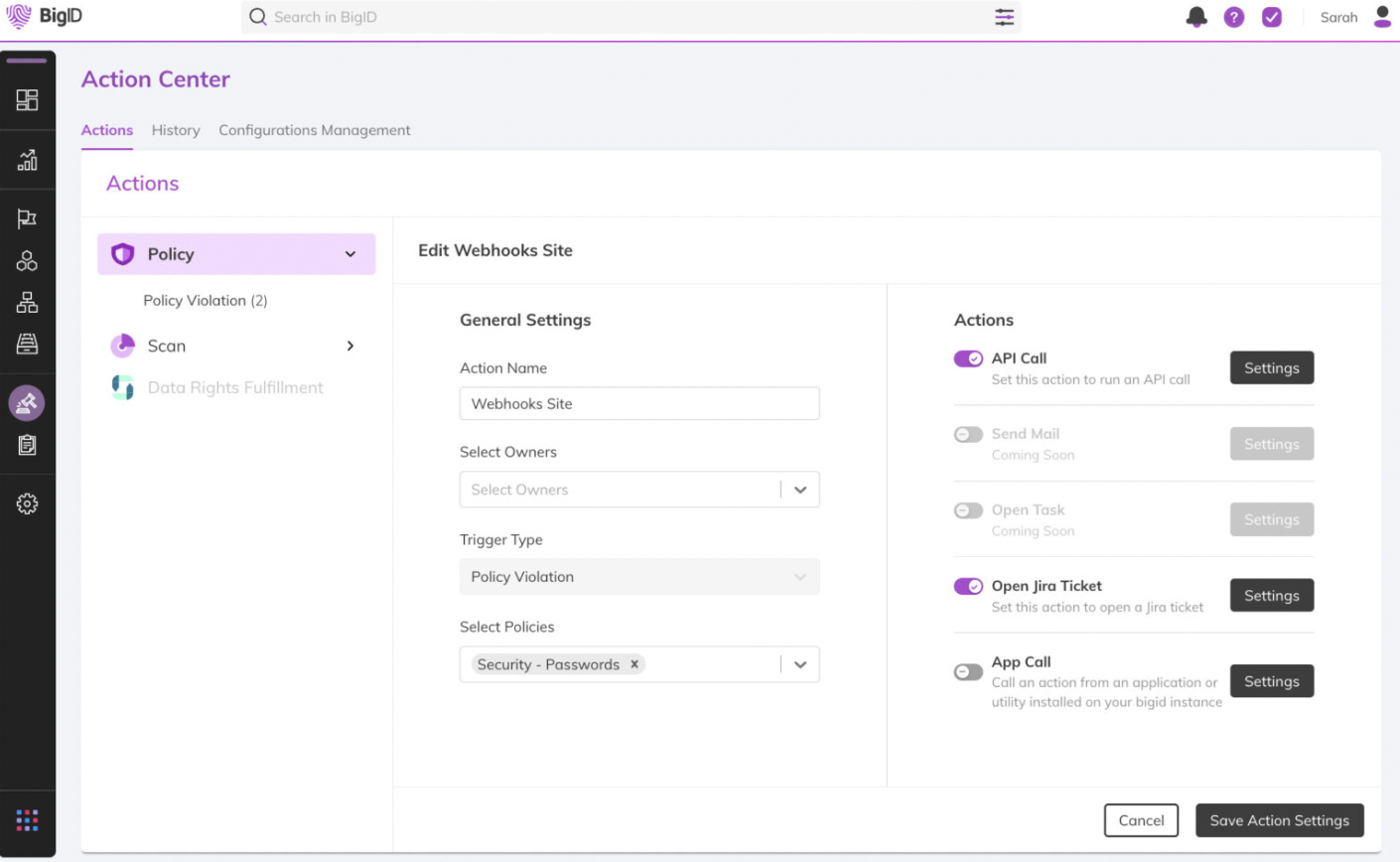
Task: Click the Action Name input field
Action: pyautogui.click(x=638, y=403)
